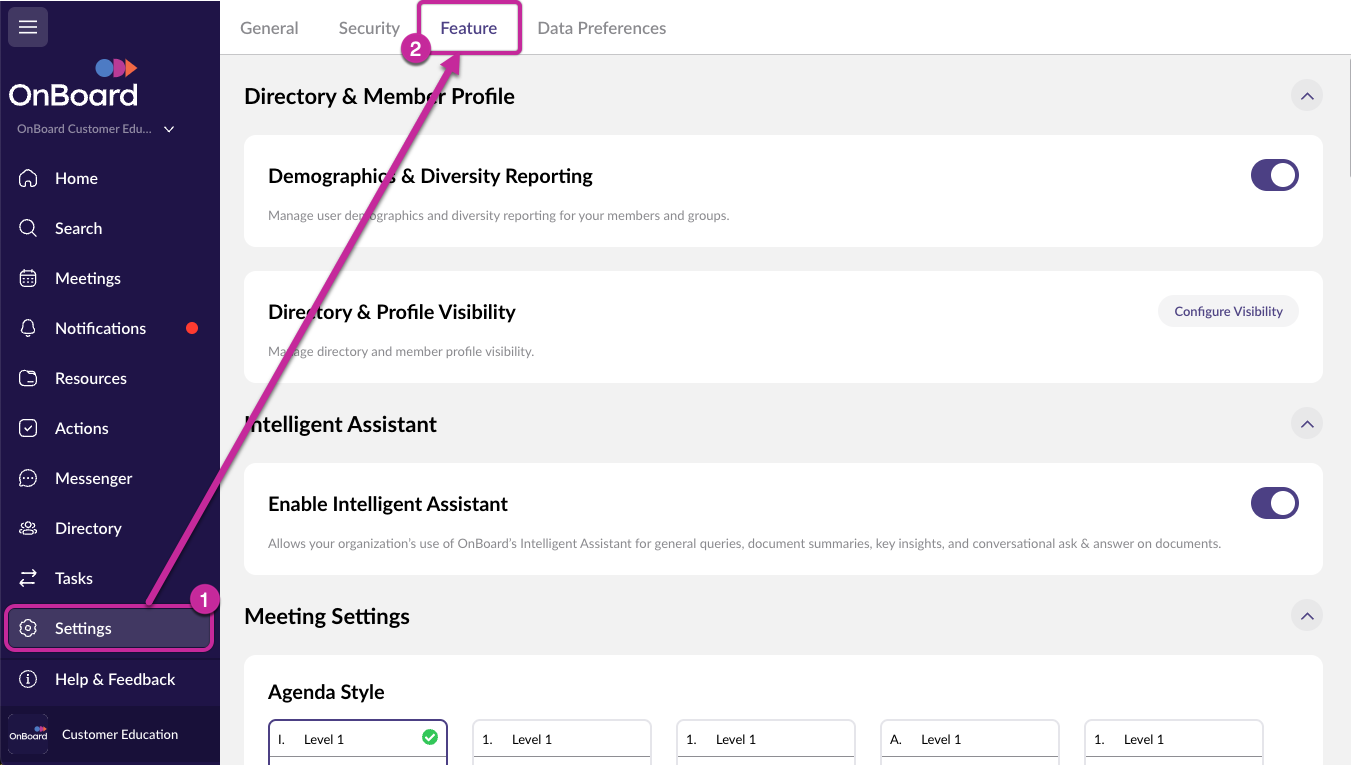Open Resources folder item
1351x765 pixels.
[x=90, y=378]
